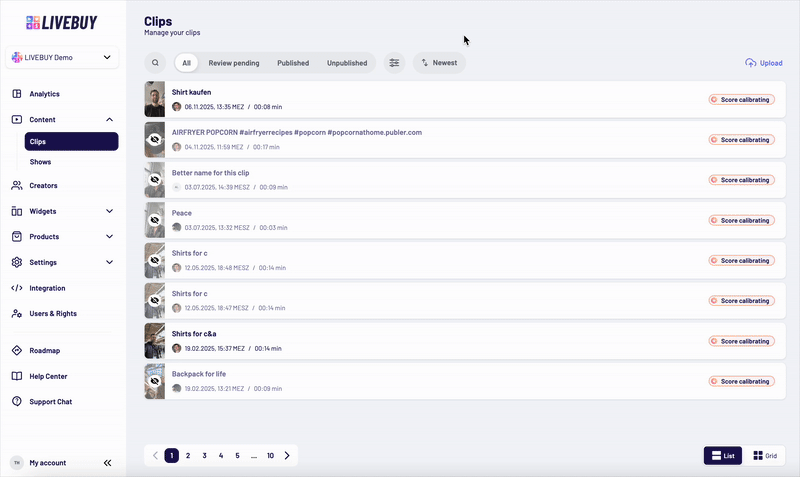800x477 pixels.
Task: Open the Shirt kaufen clip thumbnail
Action: [x=154, y=99]
